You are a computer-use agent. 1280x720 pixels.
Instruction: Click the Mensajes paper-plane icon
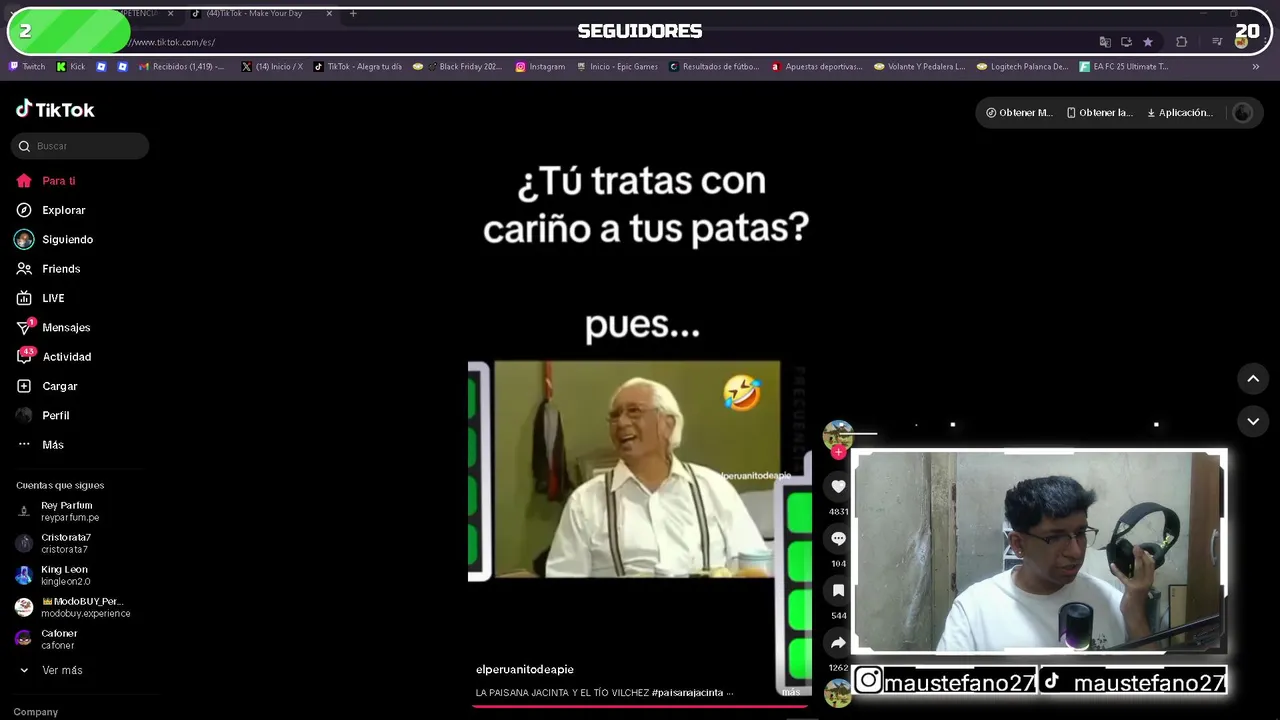click(x=24, y=328)
